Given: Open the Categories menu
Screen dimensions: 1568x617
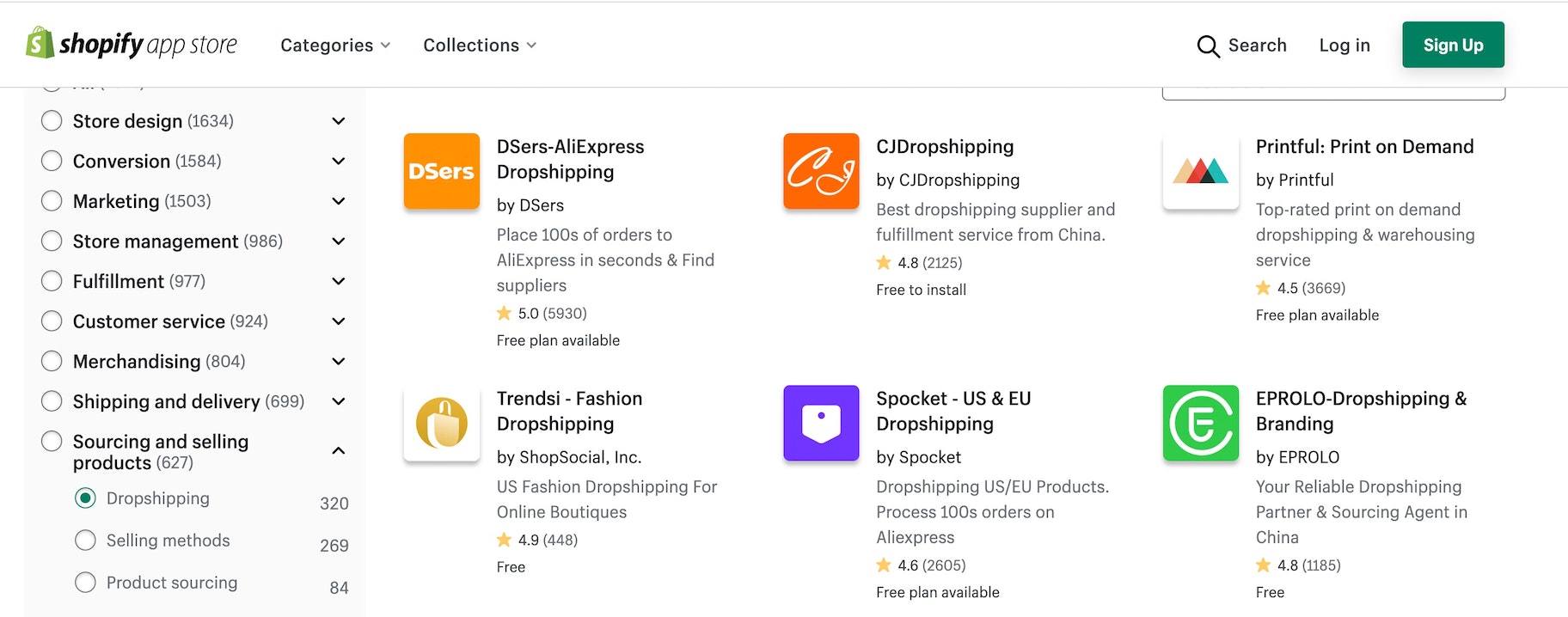Looking at the screenshot, I should click(x=335, y=46).
